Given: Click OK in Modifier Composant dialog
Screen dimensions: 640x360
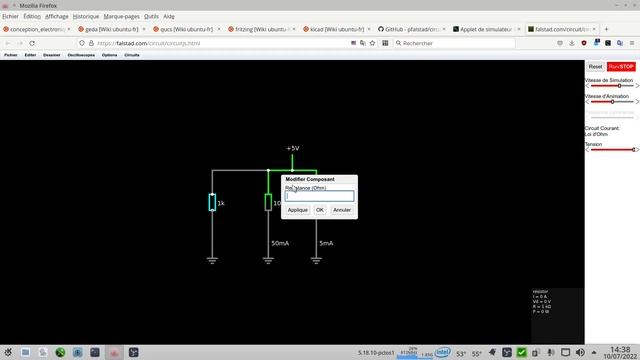Looking at the screenshot, I should [320, 210].
